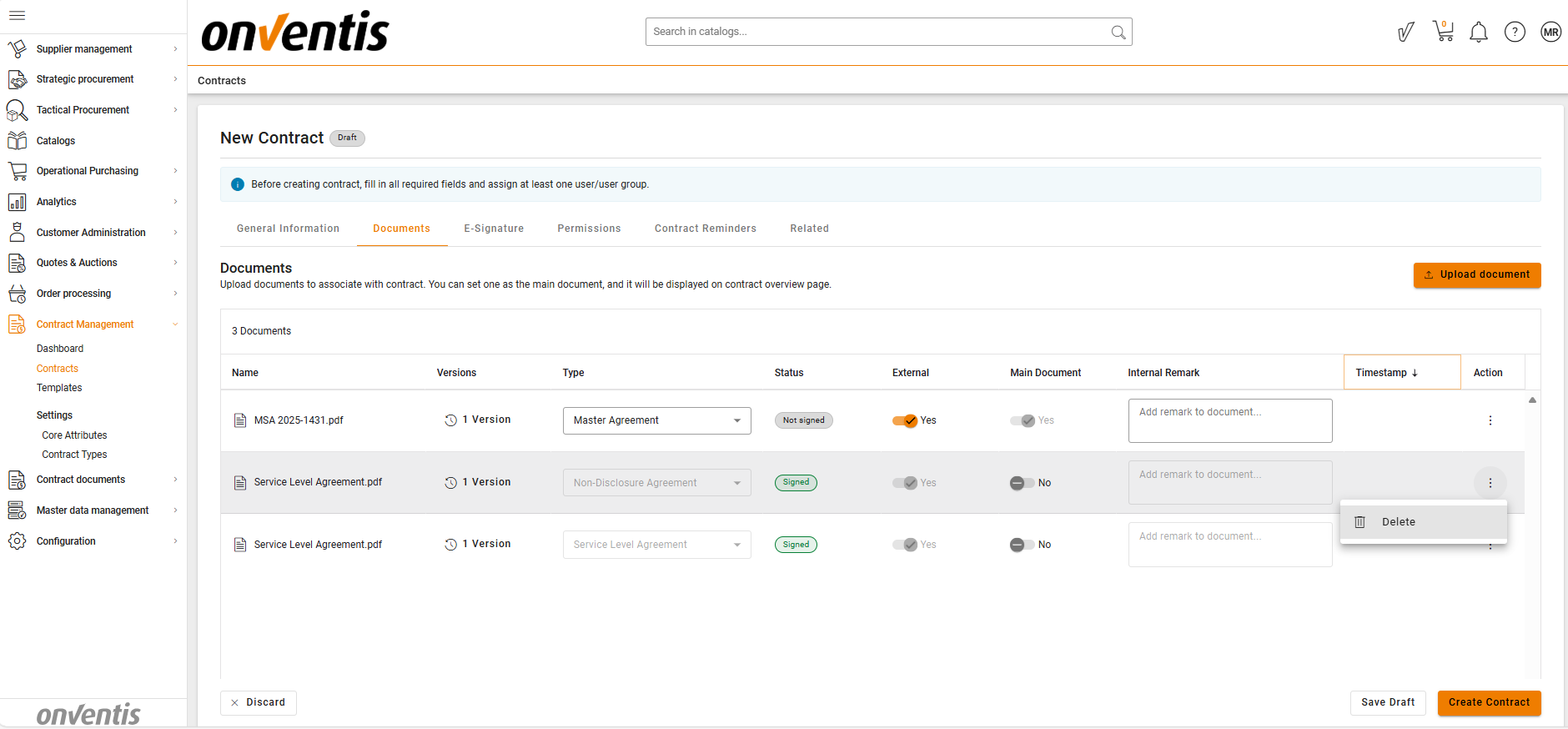Click the help question mark icon
Screen dimensions: 1568x729
coord(1514,32)
